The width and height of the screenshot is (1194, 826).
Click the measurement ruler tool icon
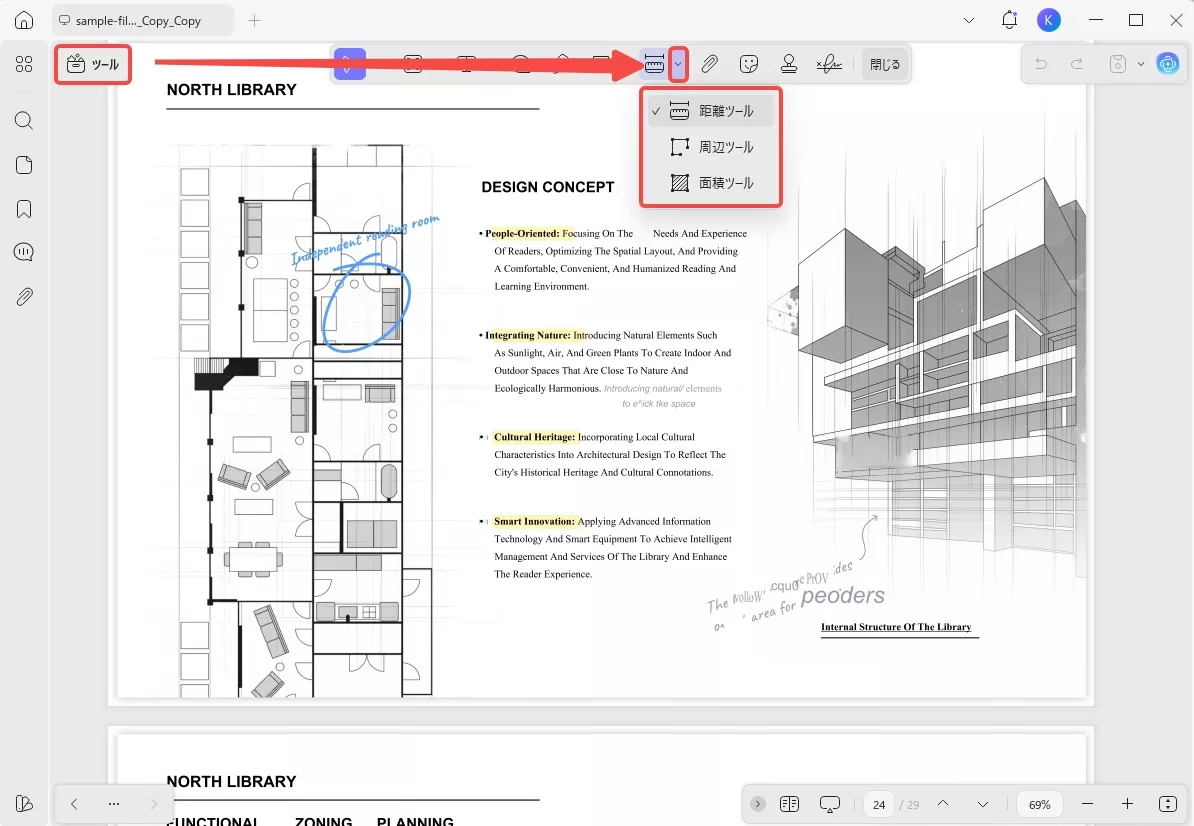[654, 64]
